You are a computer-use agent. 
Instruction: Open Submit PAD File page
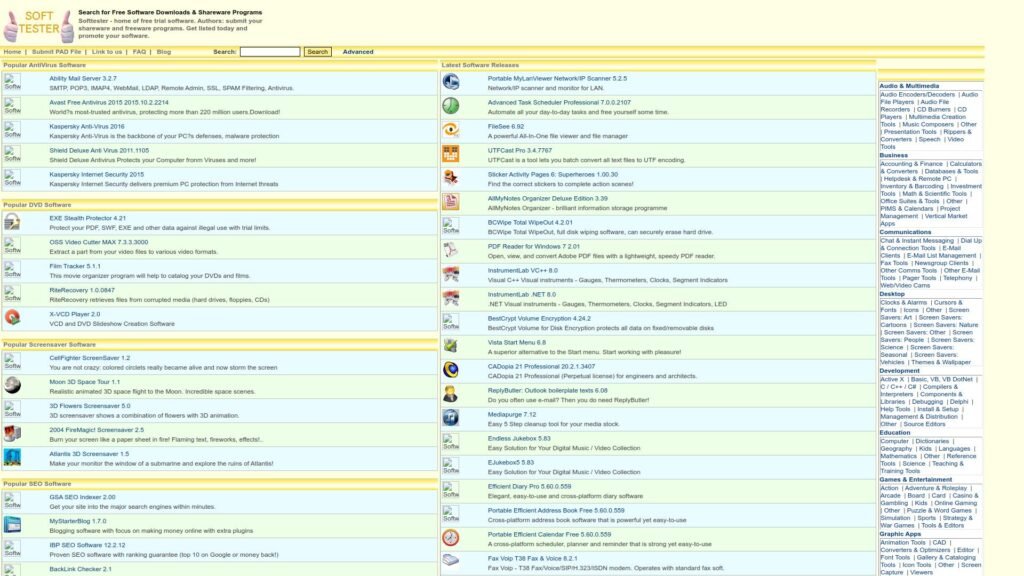(57, 52)
